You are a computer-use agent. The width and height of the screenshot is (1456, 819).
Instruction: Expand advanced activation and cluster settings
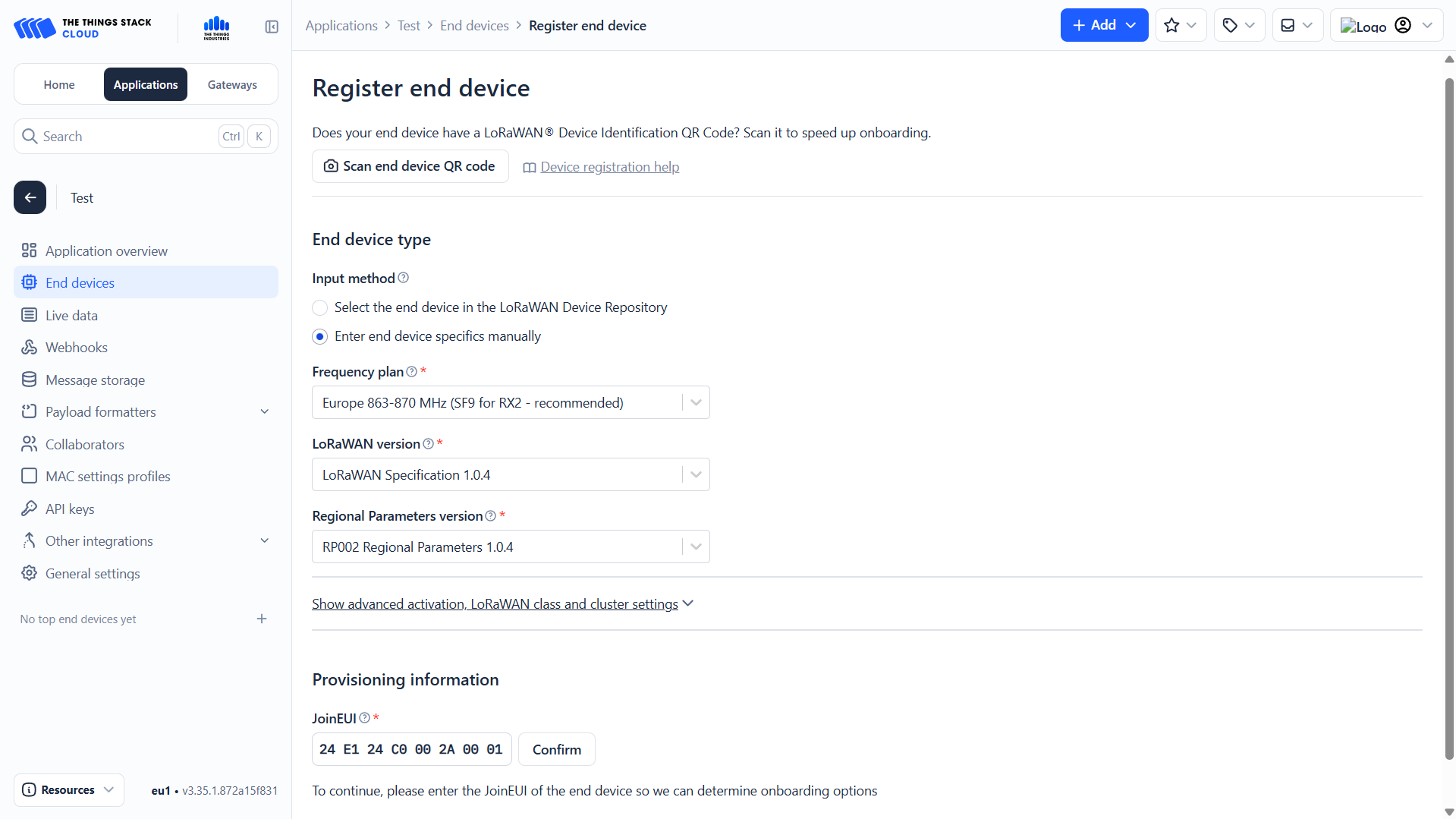tap(502, 604)
